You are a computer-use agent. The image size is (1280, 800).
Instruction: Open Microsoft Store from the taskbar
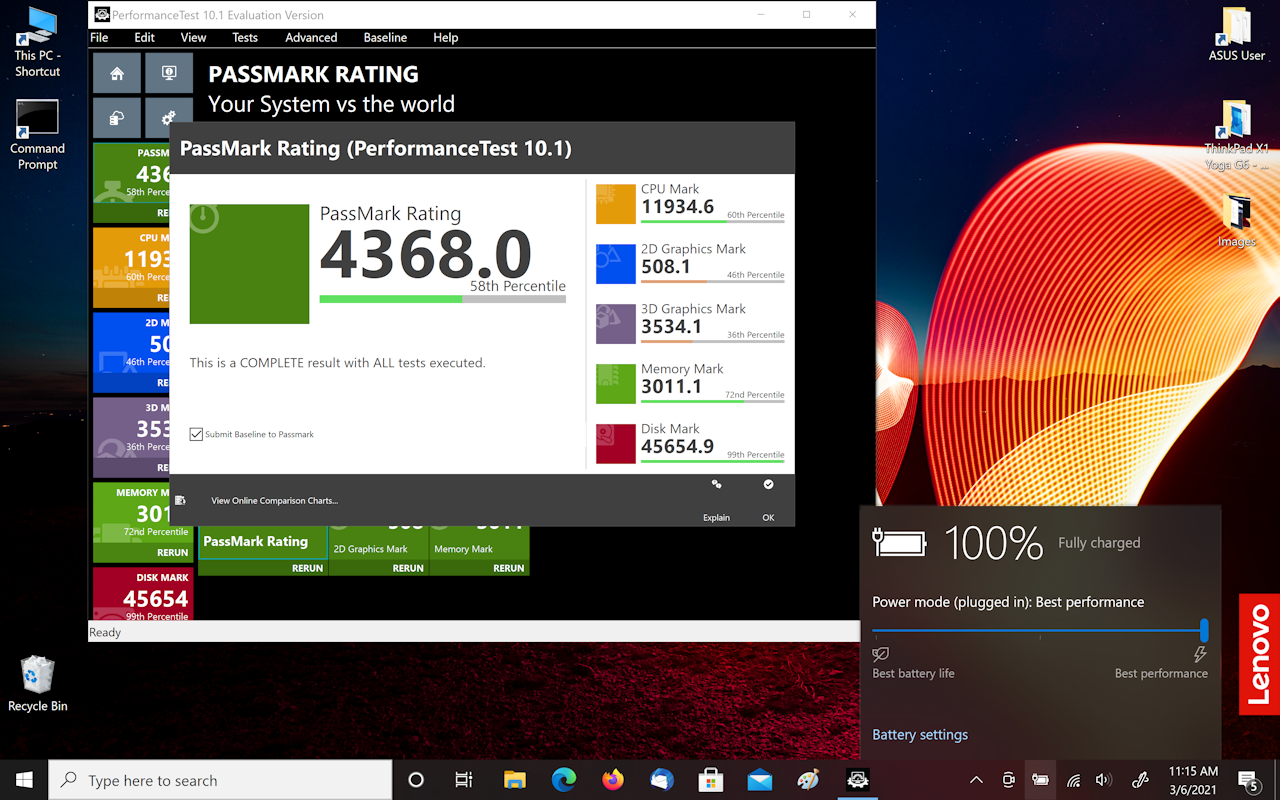pos(711,780)
